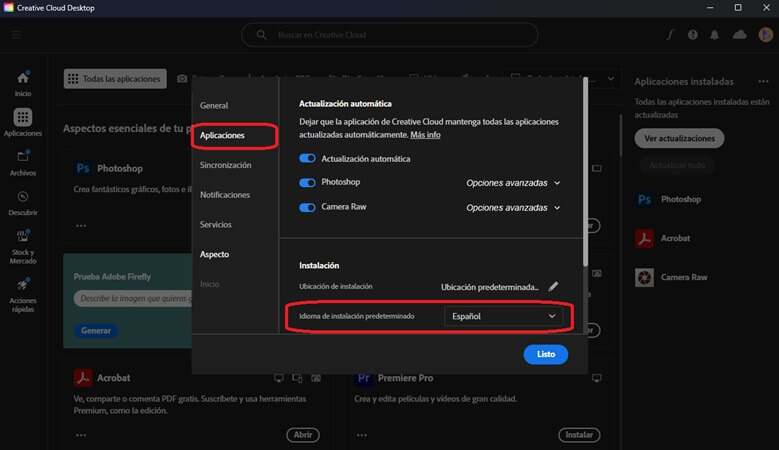Image resolution: width=779 pixels, height=450 pixels.
Task: Click Camera Raw icon in installed list
Action: point(644,277)
